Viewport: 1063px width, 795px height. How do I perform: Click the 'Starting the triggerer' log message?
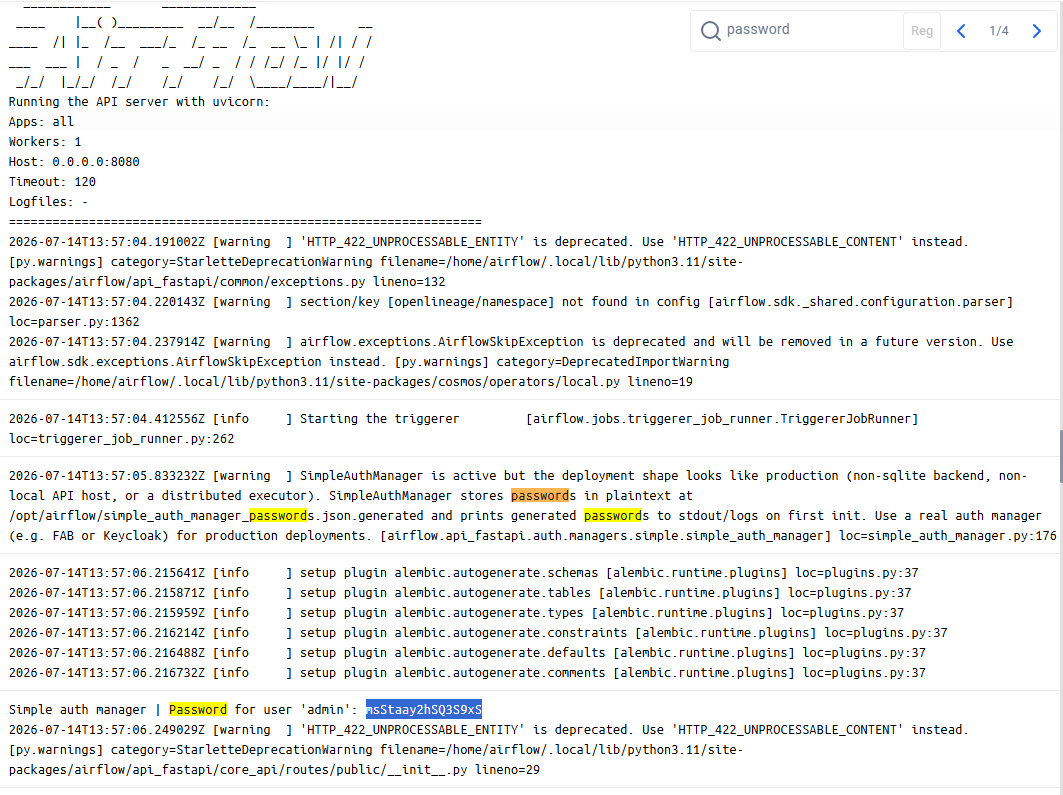(380, 419)
